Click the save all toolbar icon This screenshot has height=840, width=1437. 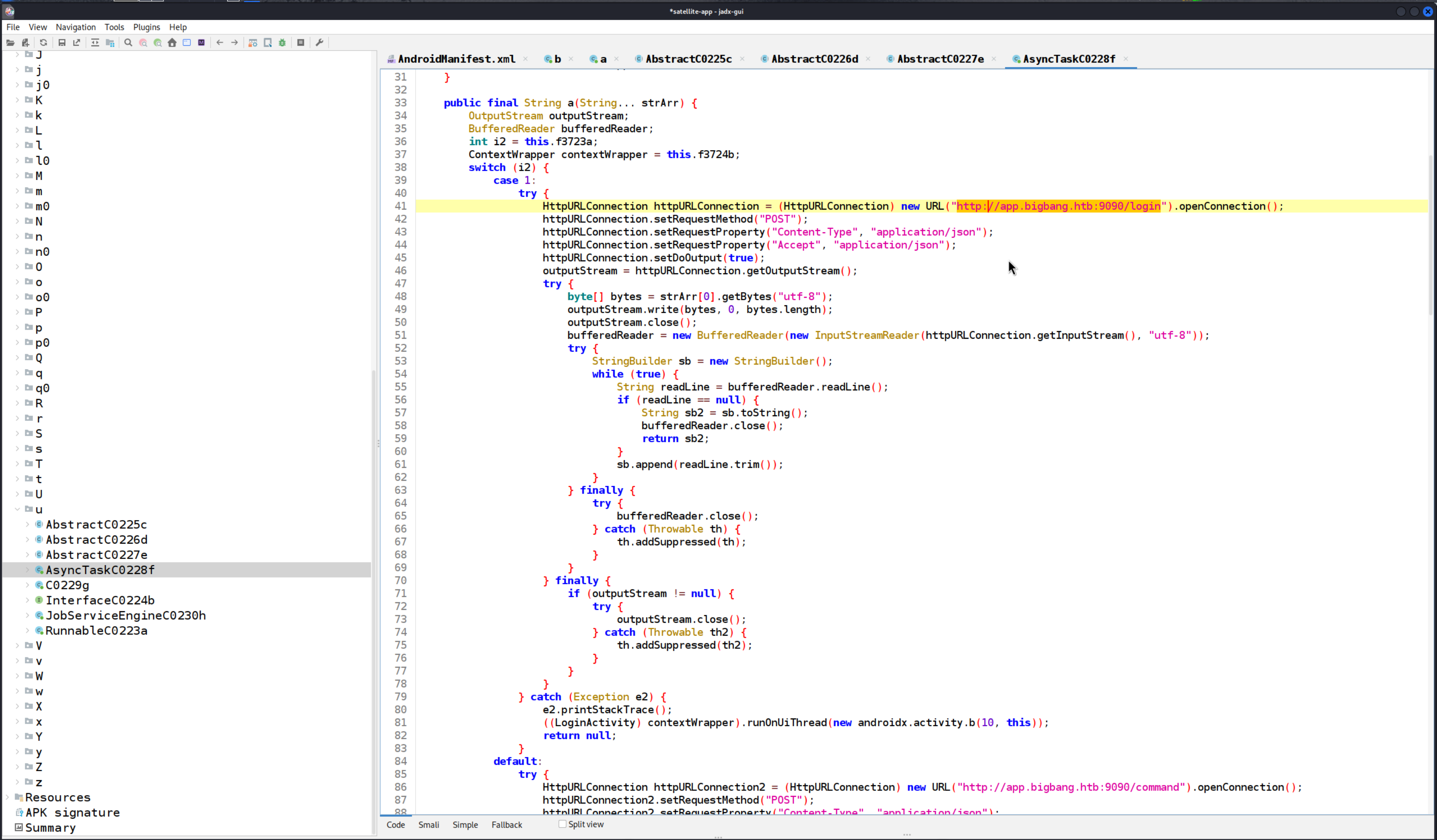[x=62, y=43]
